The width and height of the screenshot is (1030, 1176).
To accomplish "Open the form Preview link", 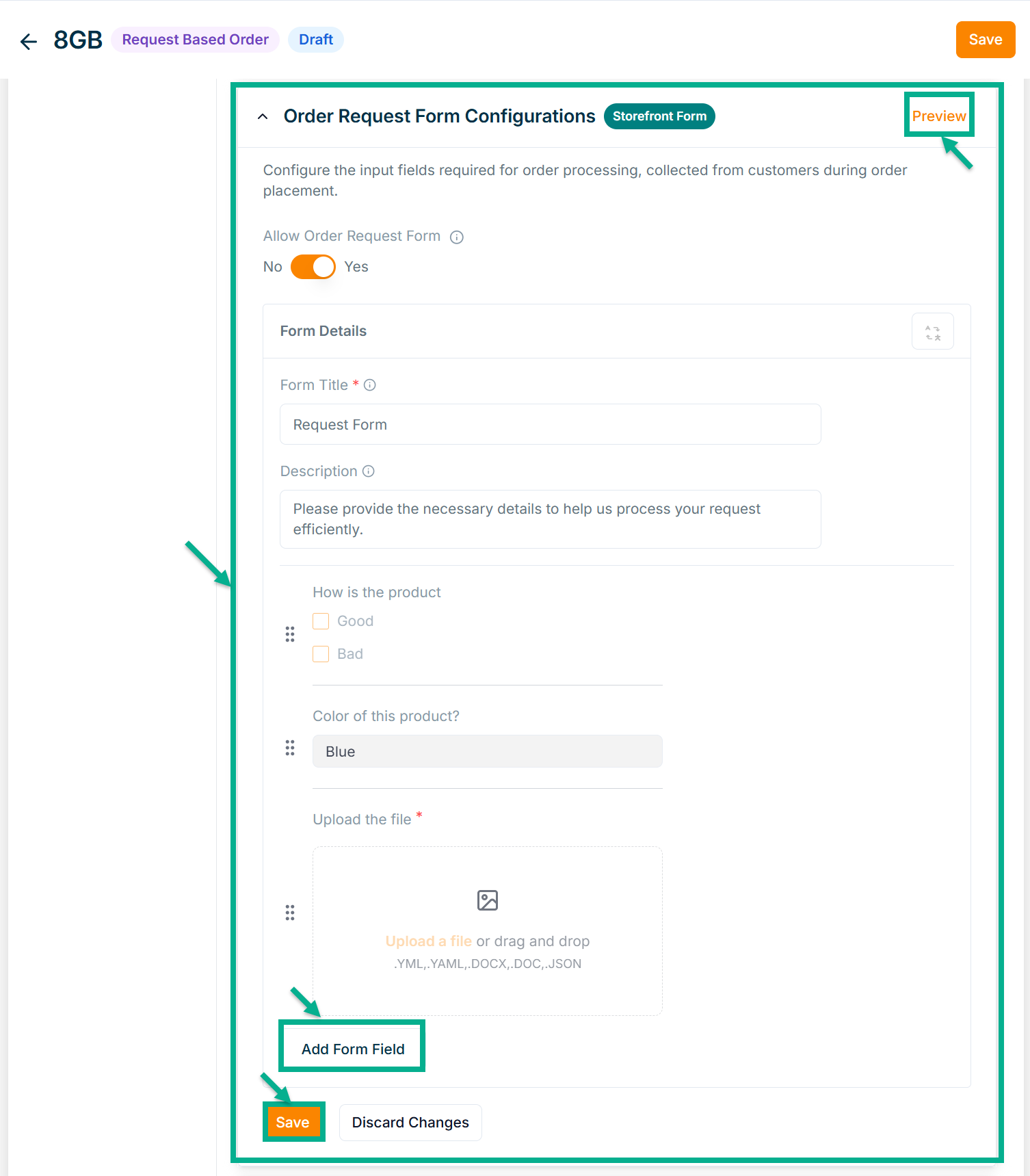I will pyautogui.click(x=938, y=116).
